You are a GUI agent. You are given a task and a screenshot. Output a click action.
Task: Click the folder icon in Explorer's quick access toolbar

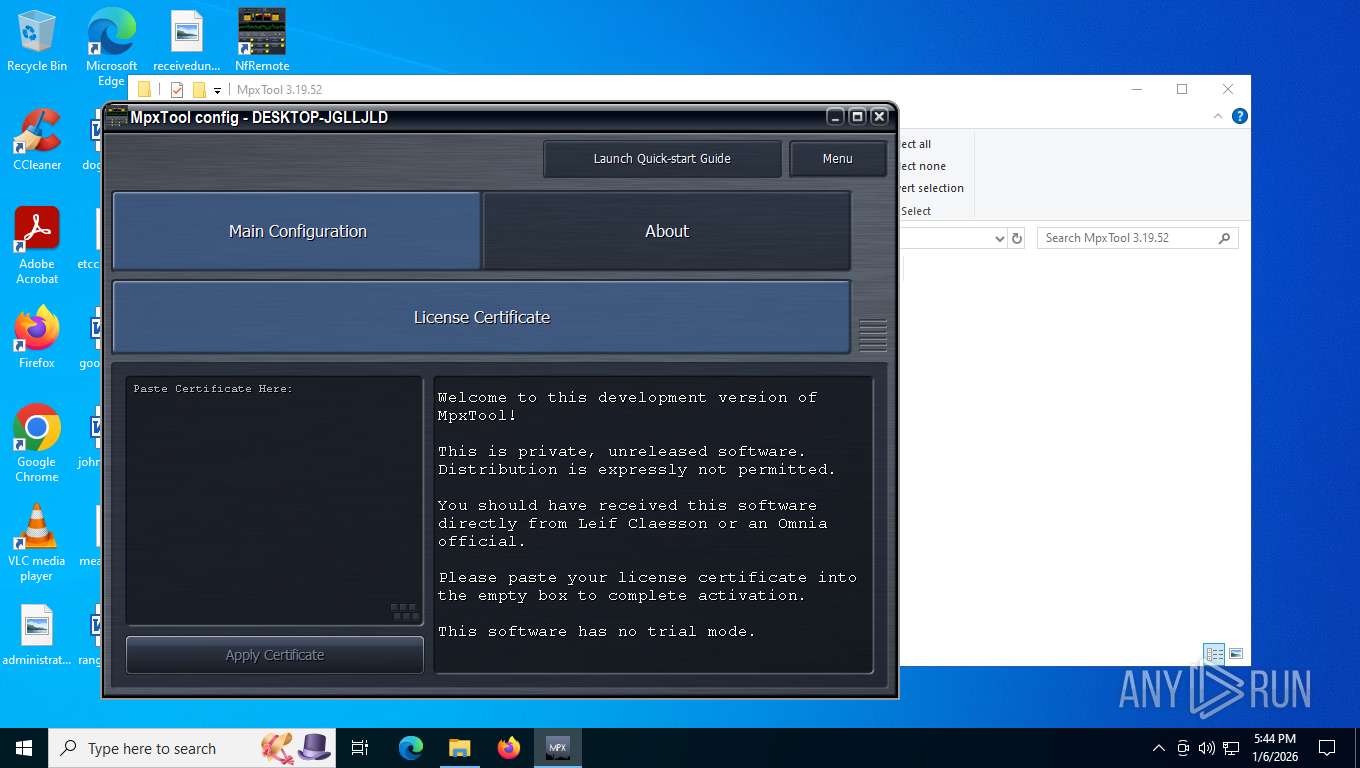pyautogui.click(x=144, y=90)
